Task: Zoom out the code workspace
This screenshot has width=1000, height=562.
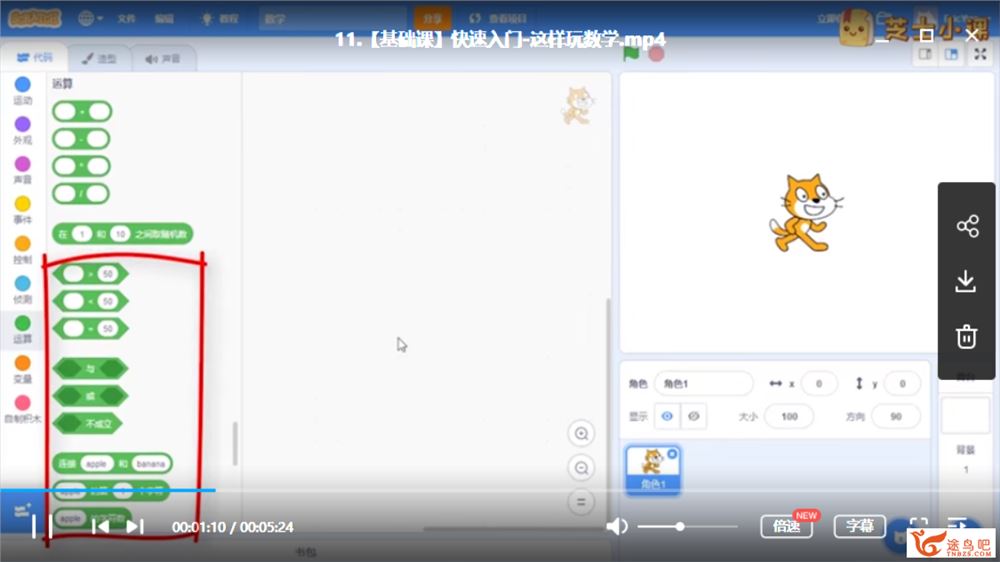Action: click(581, 468)
